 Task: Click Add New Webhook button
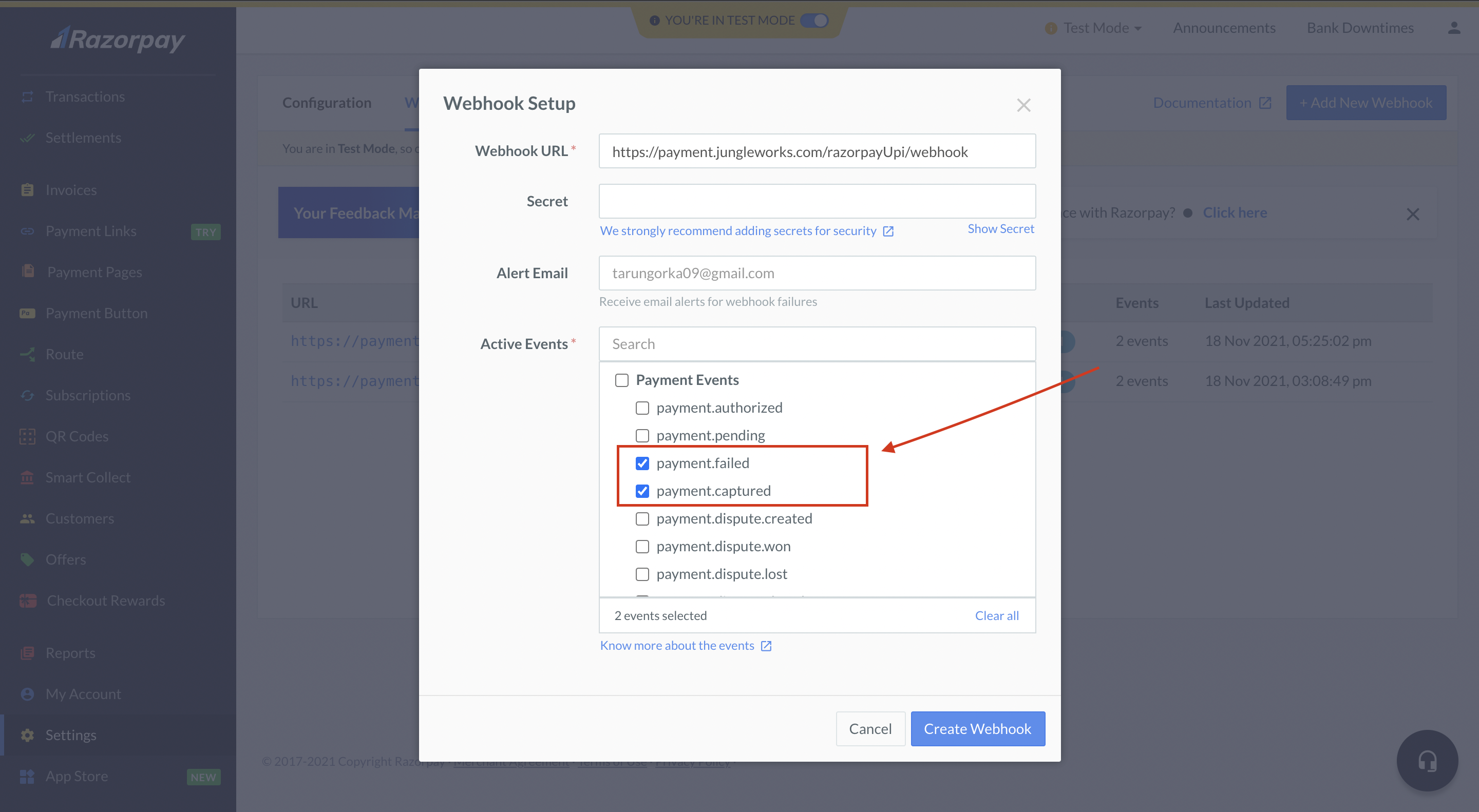(x=1366, y=103)
